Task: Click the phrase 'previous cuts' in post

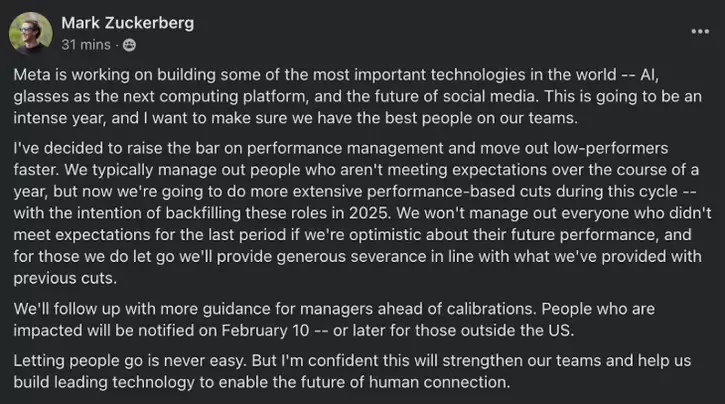Action: click(x=65, y=278)
